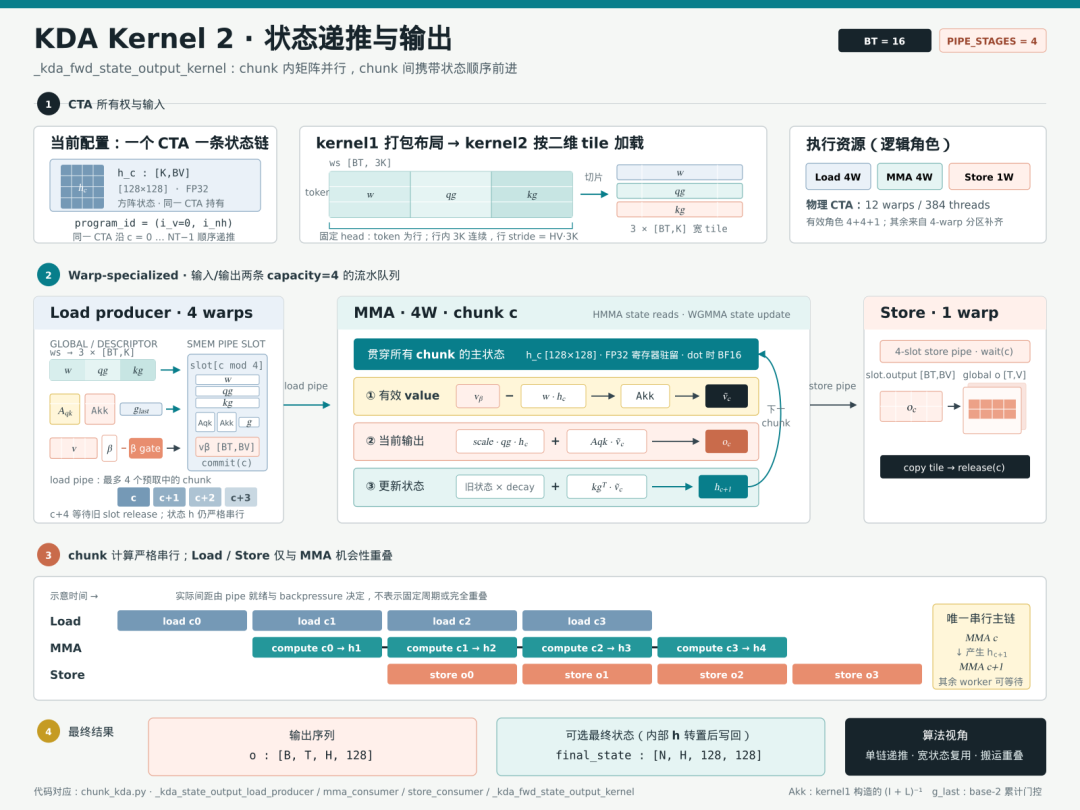Click the 可选最终状态 final_state box

[661, 747]
